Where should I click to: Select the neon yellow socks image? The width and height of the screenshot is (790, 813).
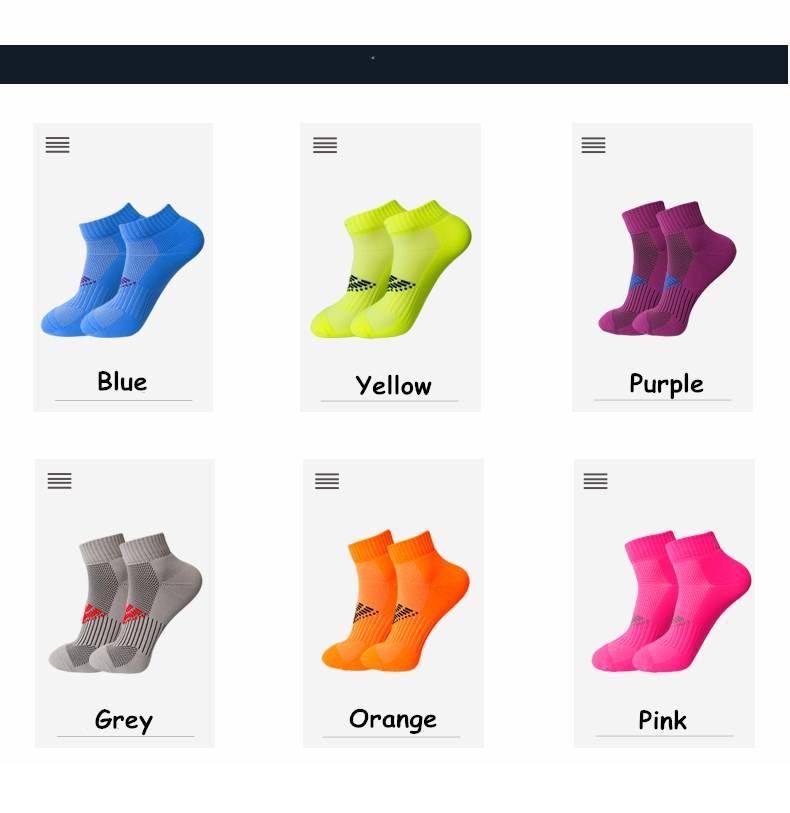pyautogui.click(x=391, y=269)
